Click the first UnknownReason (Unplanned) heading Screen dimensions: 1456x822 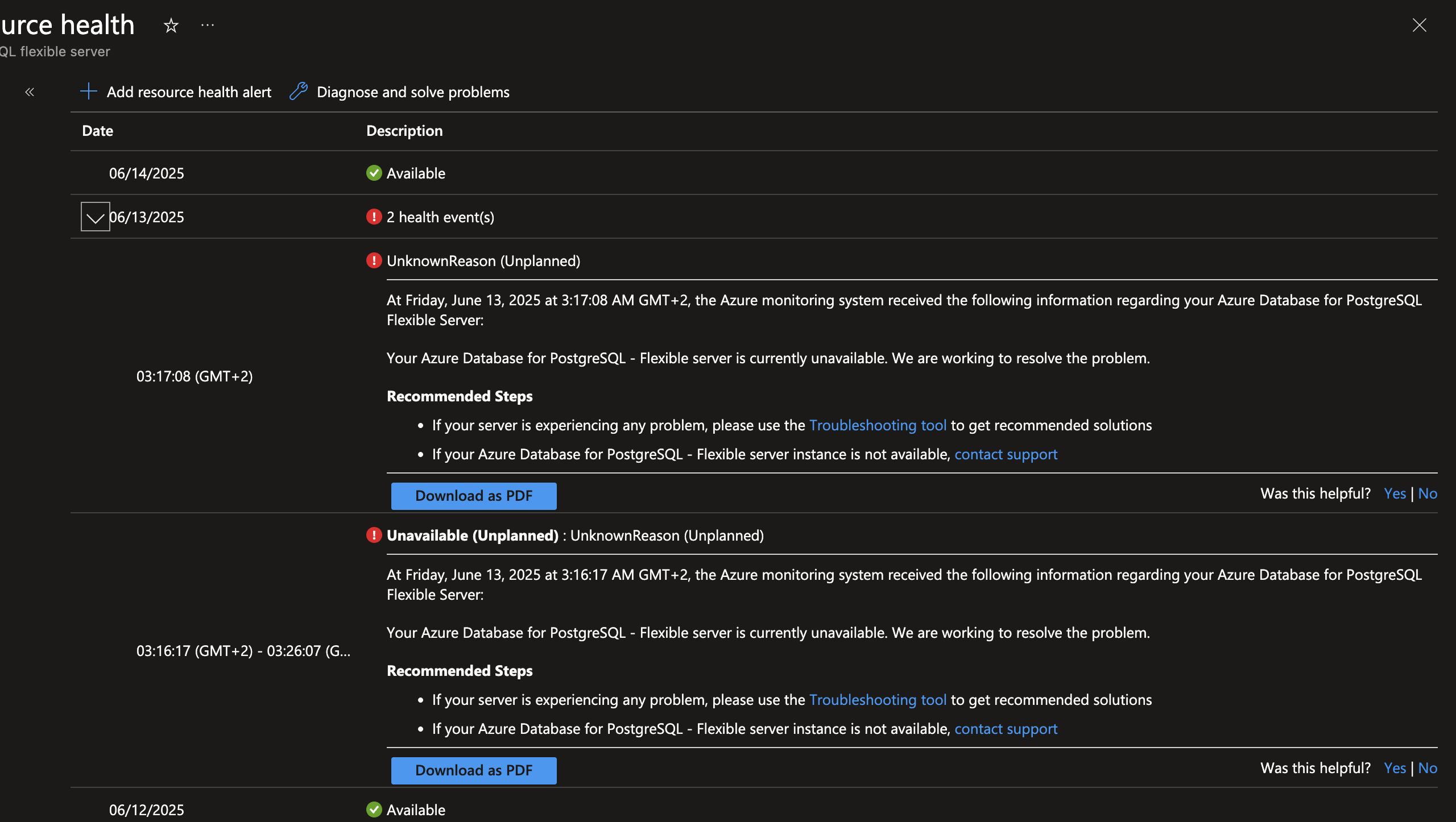(x=483, y=261)
